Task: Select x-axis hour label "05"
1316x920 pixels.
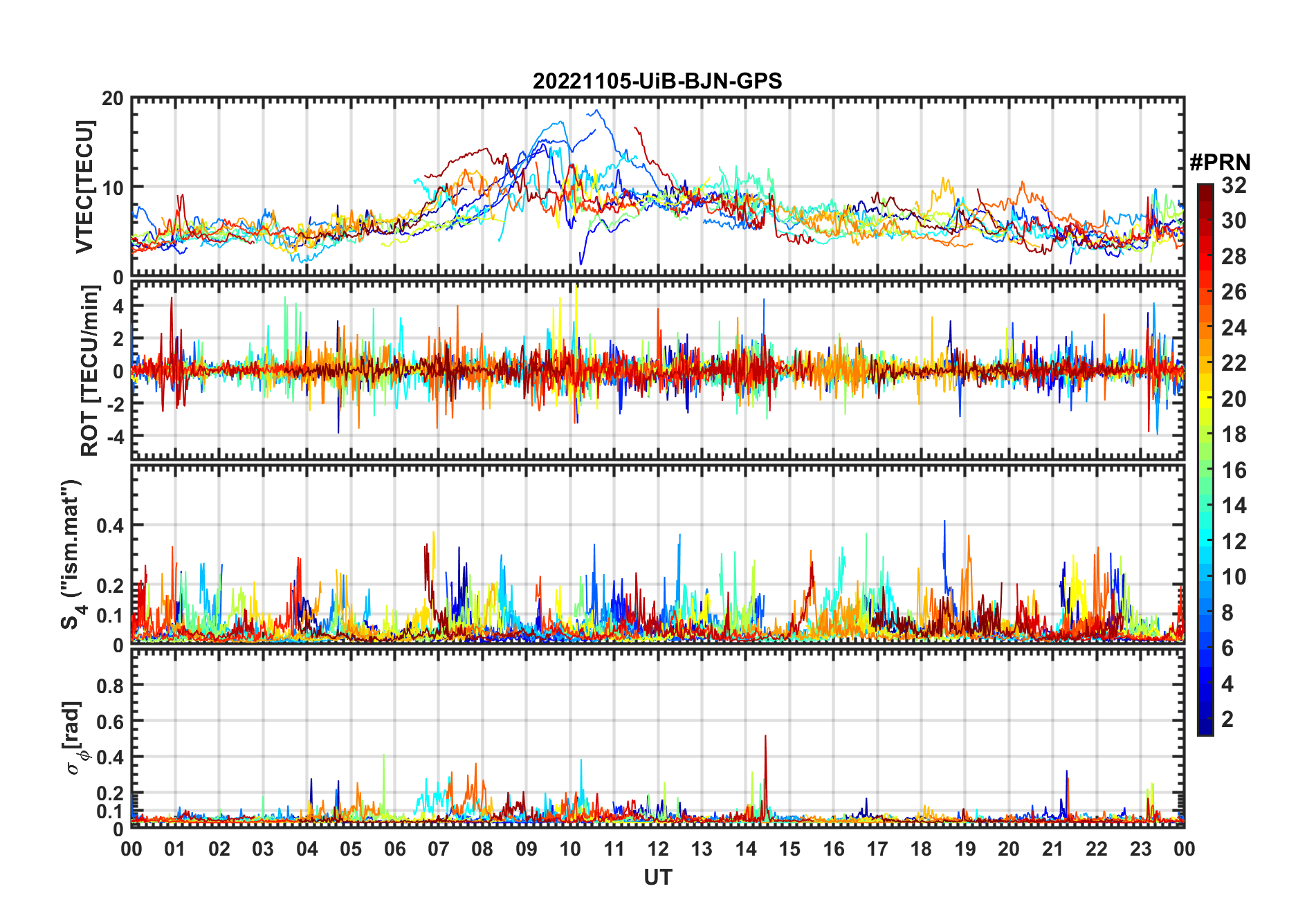Action: click(351, 849)
